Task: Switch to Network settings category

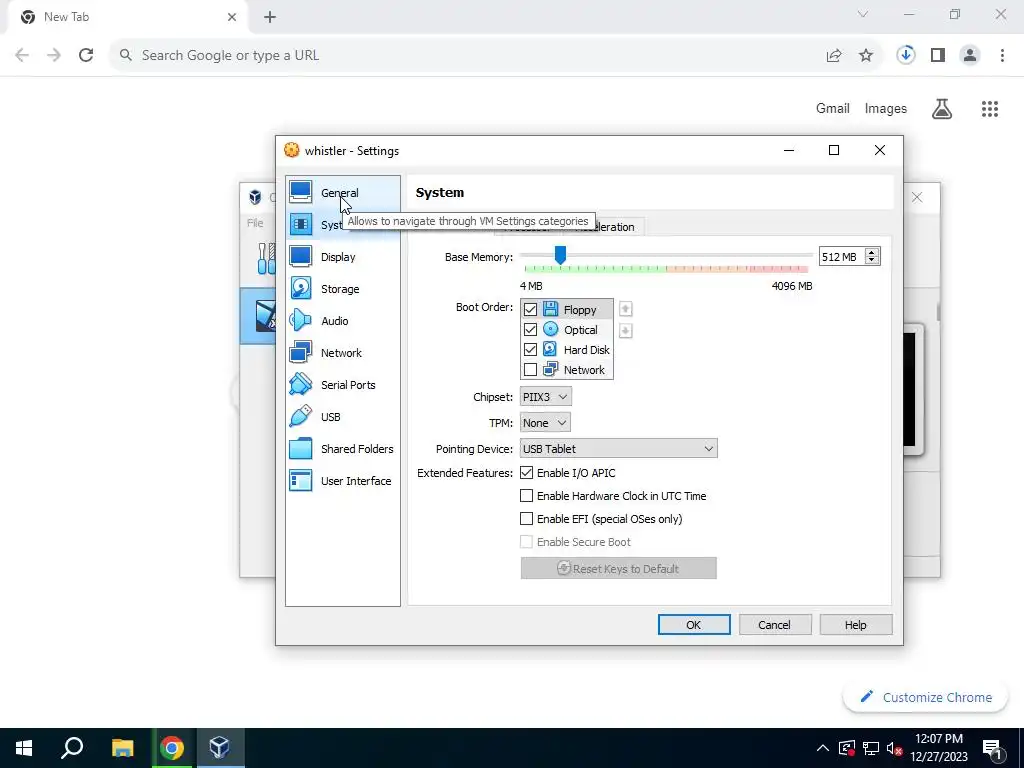Action: coord(342,353)
